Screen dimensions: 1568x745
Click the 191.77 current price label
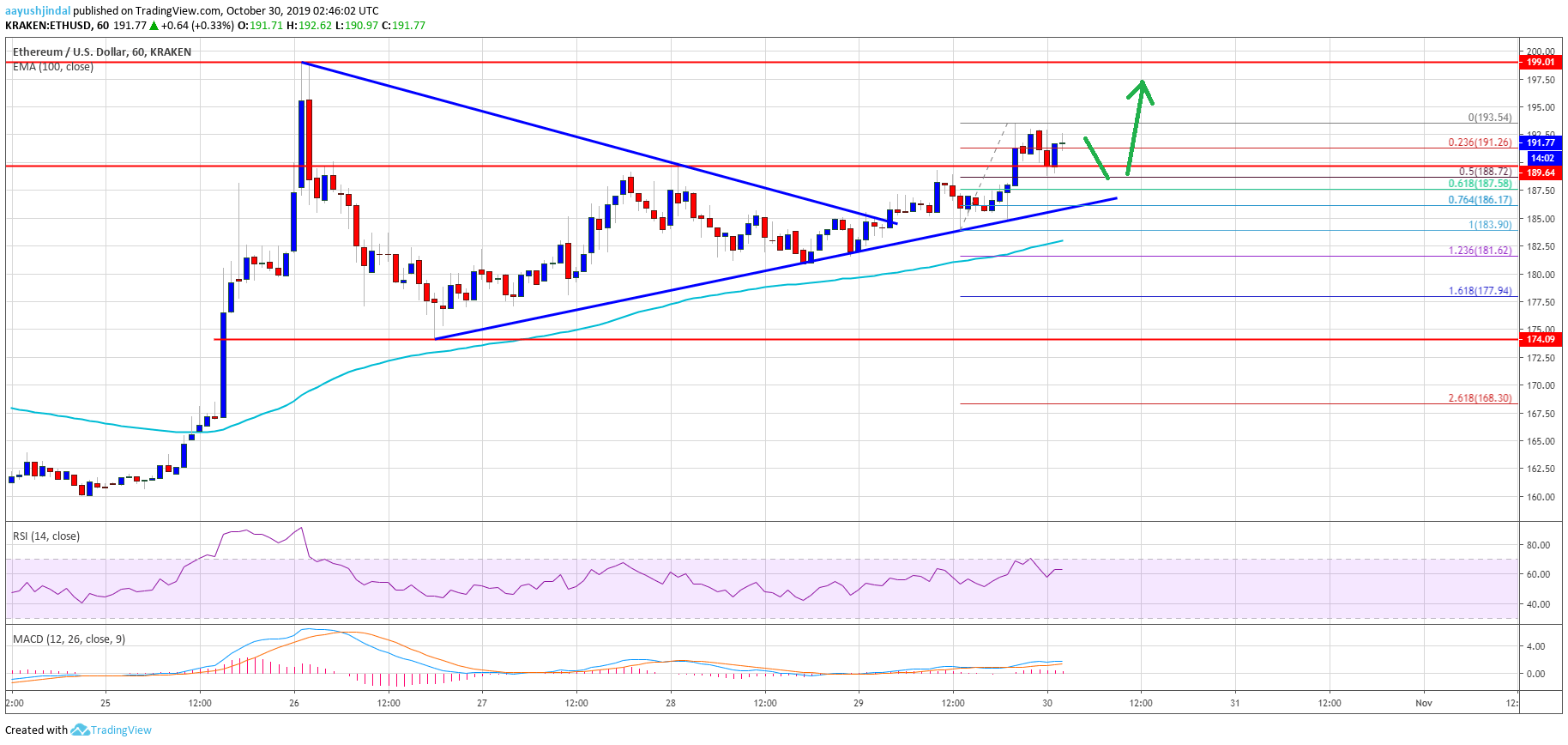1541,142
